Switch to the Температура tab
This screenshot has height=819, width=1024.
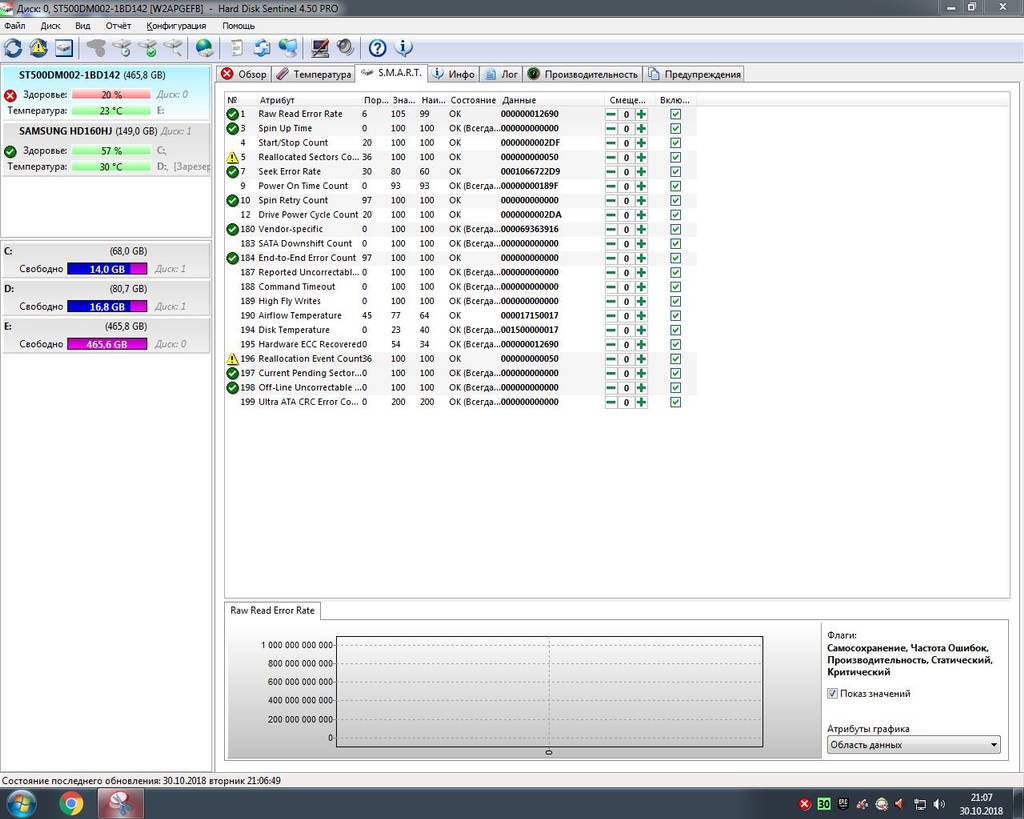[313, 74]
